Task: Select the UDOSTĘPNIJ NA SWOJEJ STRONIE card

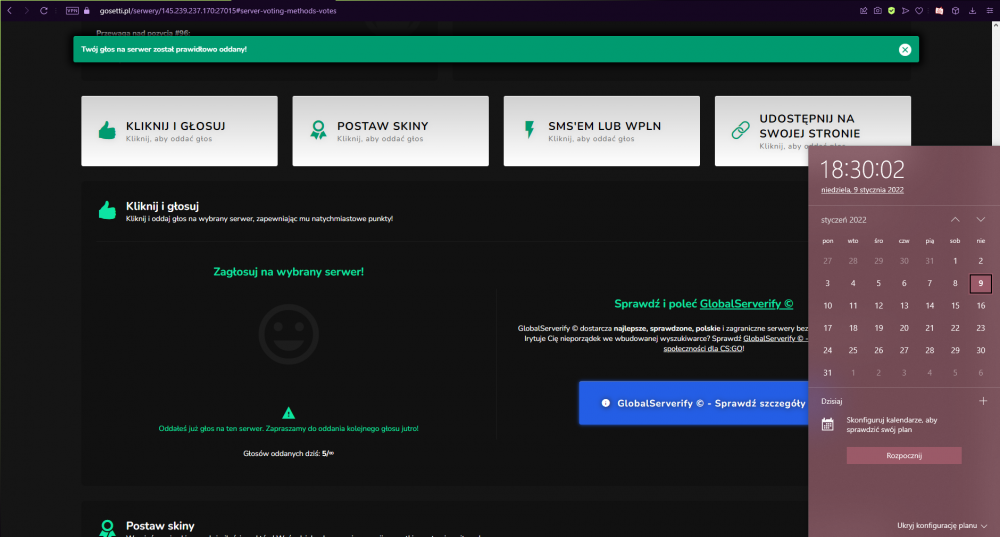Action: coord(812,131)
